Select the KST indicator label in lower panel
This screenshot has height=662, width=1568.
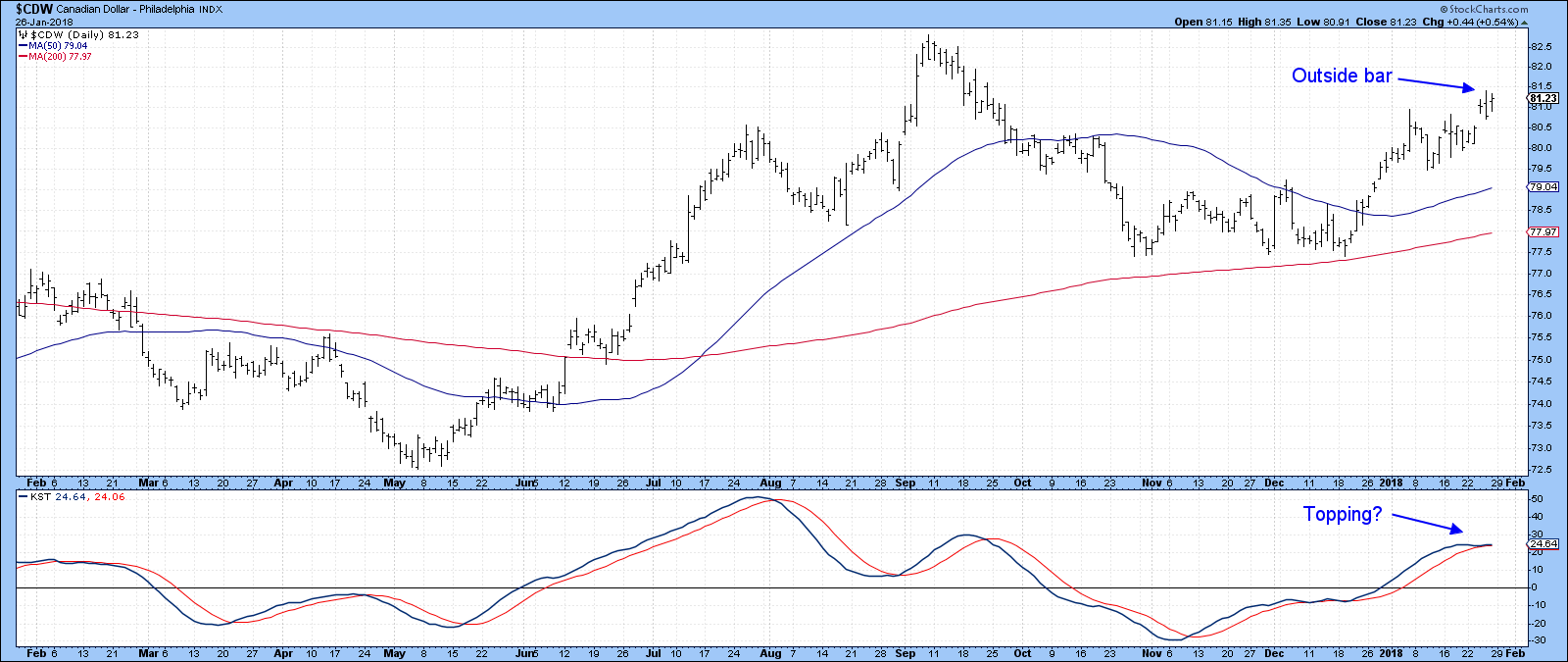point(41,497)
